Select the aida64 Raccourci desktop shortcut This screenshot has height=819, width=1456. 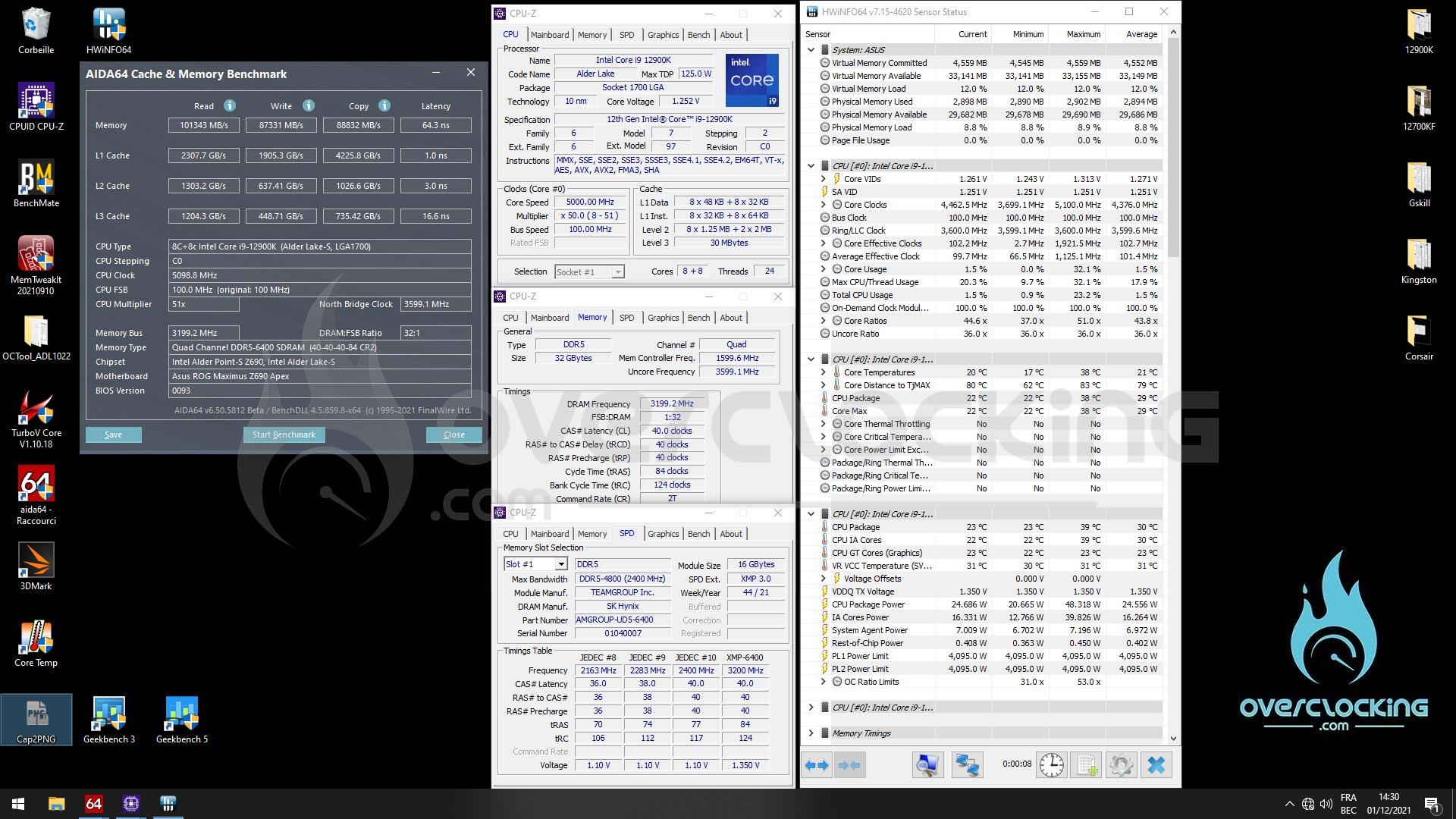tap(36, 496)
